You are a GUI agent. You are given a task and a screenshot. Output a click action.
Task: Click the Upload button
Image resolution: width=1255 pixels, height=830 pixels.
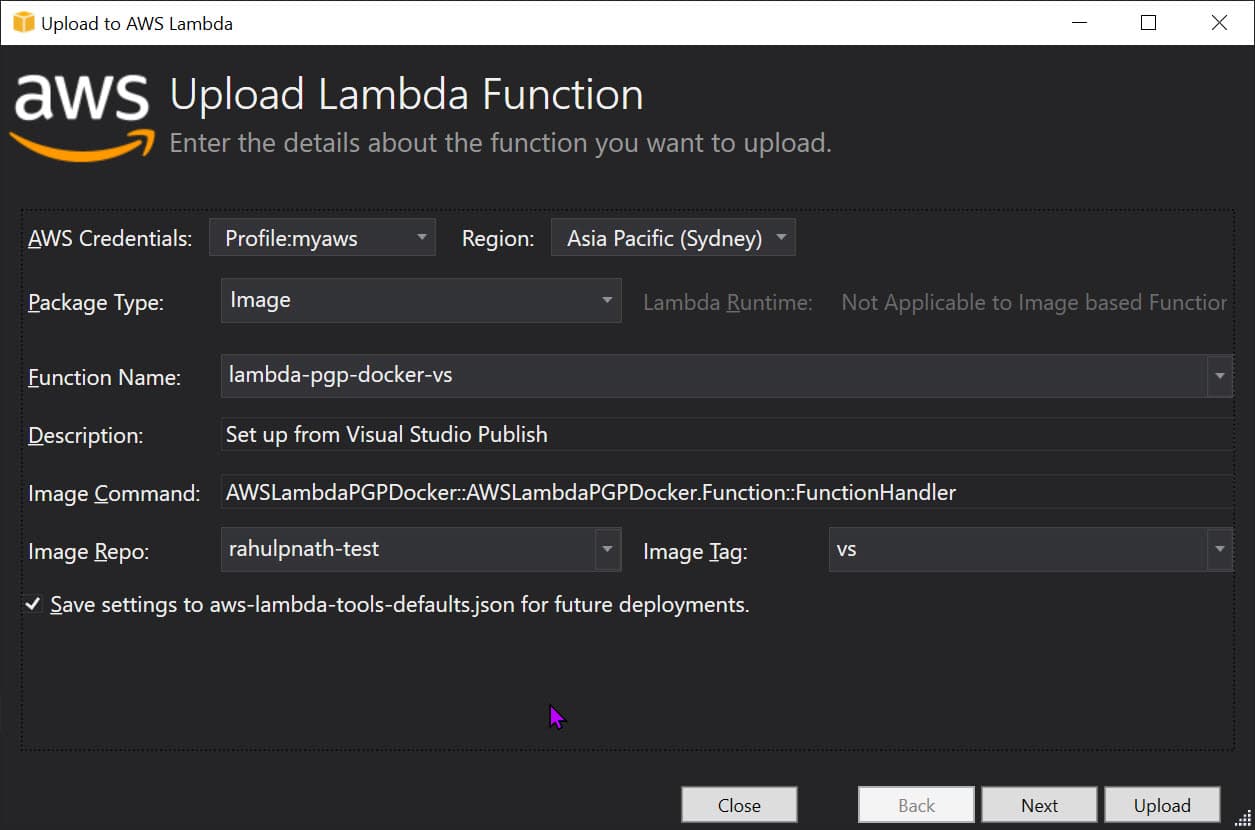pos(1162,805)
